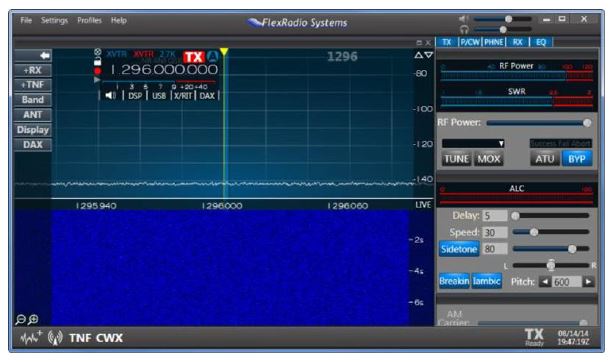Click the yellow slice marker triangle
This screenshot has width=613, height=362.
pyautogui.click(x=224, y=52)
